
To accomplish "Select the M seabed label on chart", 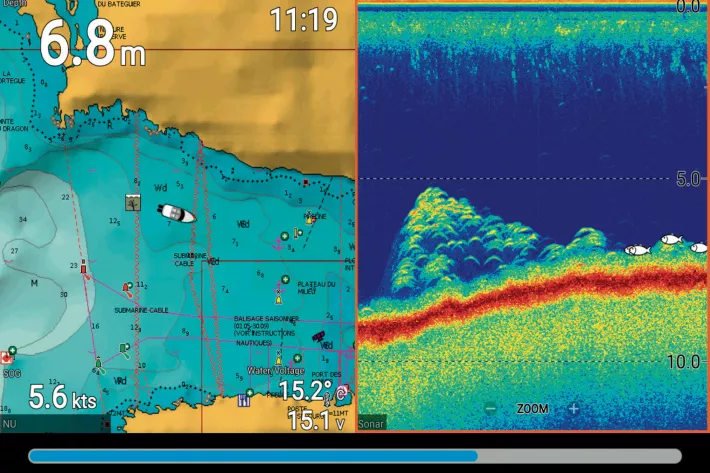I will (34, 283).
